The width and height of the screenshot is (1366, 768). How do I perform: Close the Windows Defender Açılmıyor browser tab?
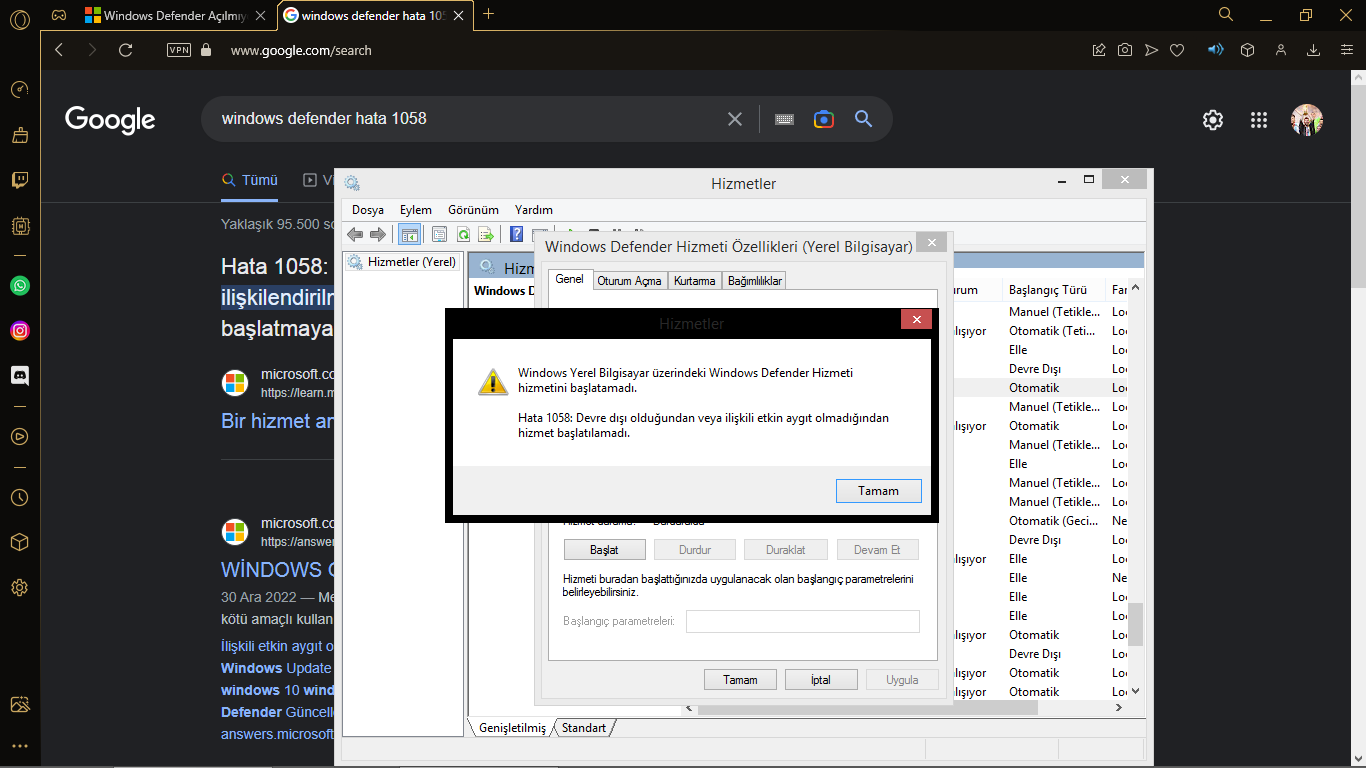pos(261,15)
